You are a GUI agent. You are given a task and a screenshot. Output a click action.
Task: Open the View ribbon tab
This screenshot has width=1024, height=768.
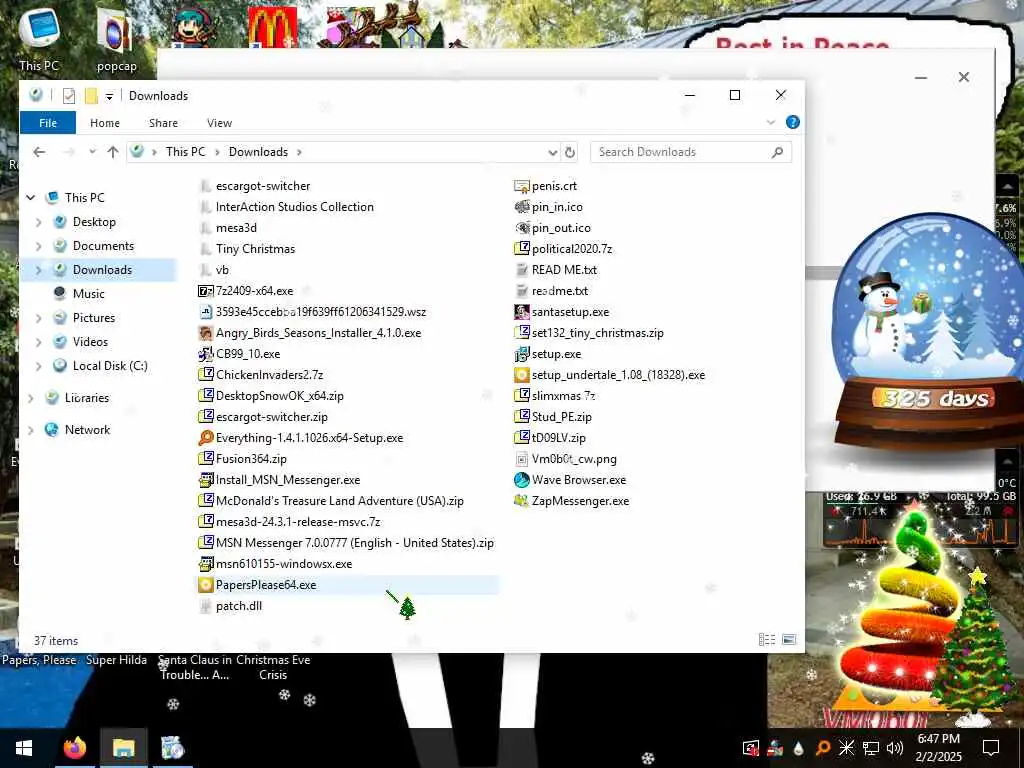point(219,123)
